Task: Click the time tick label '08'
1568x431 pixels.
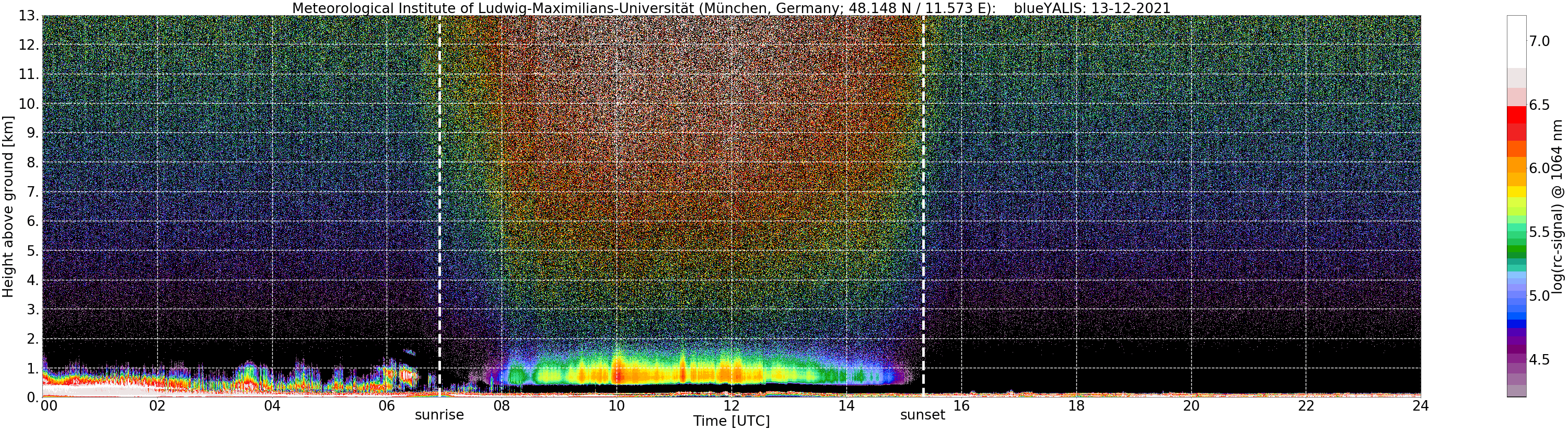Action: [x=502, y=406]
